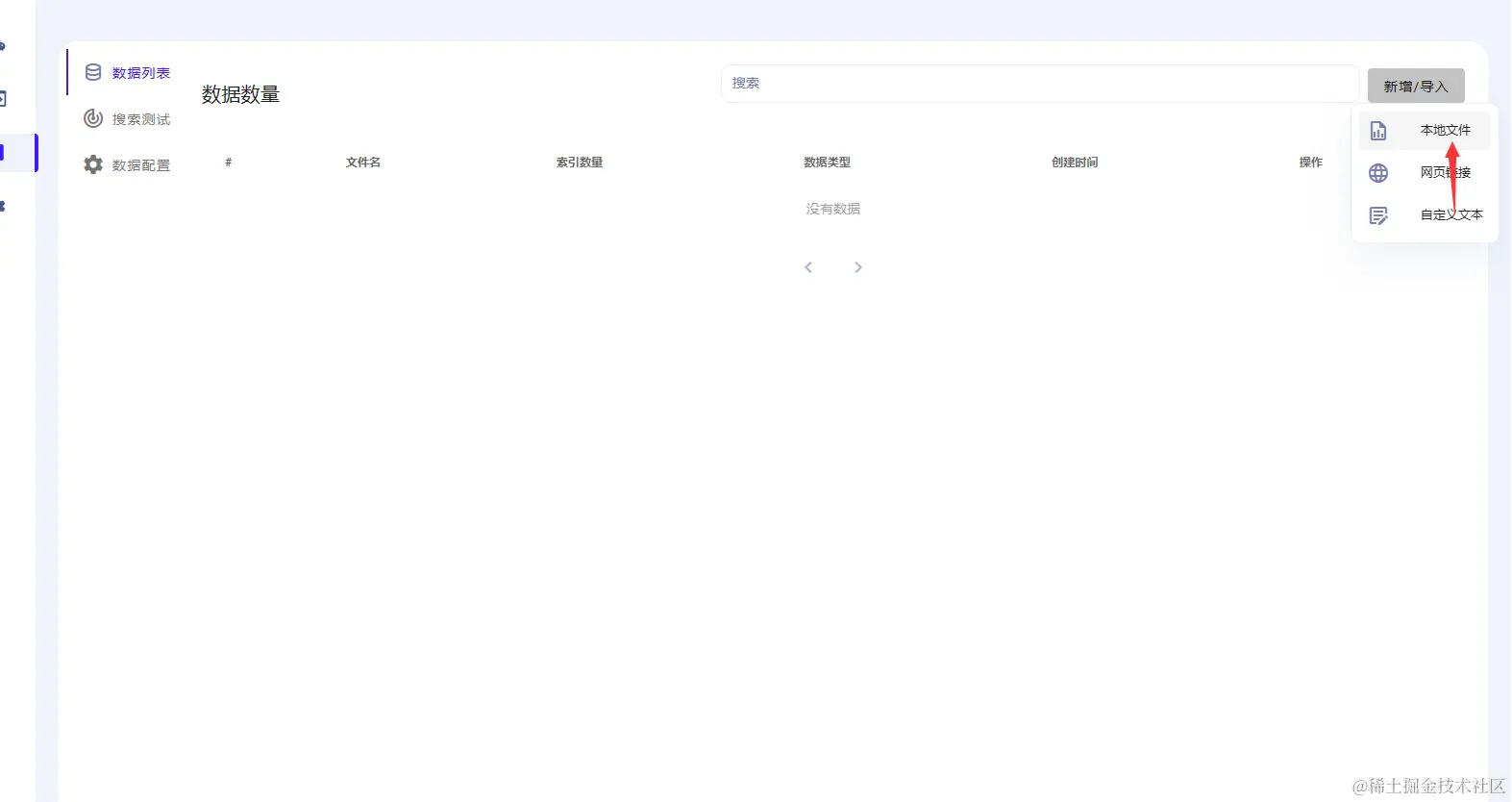Choose 自定义文本 from the import menu

pyautogui.click(x=1425, y=214)
